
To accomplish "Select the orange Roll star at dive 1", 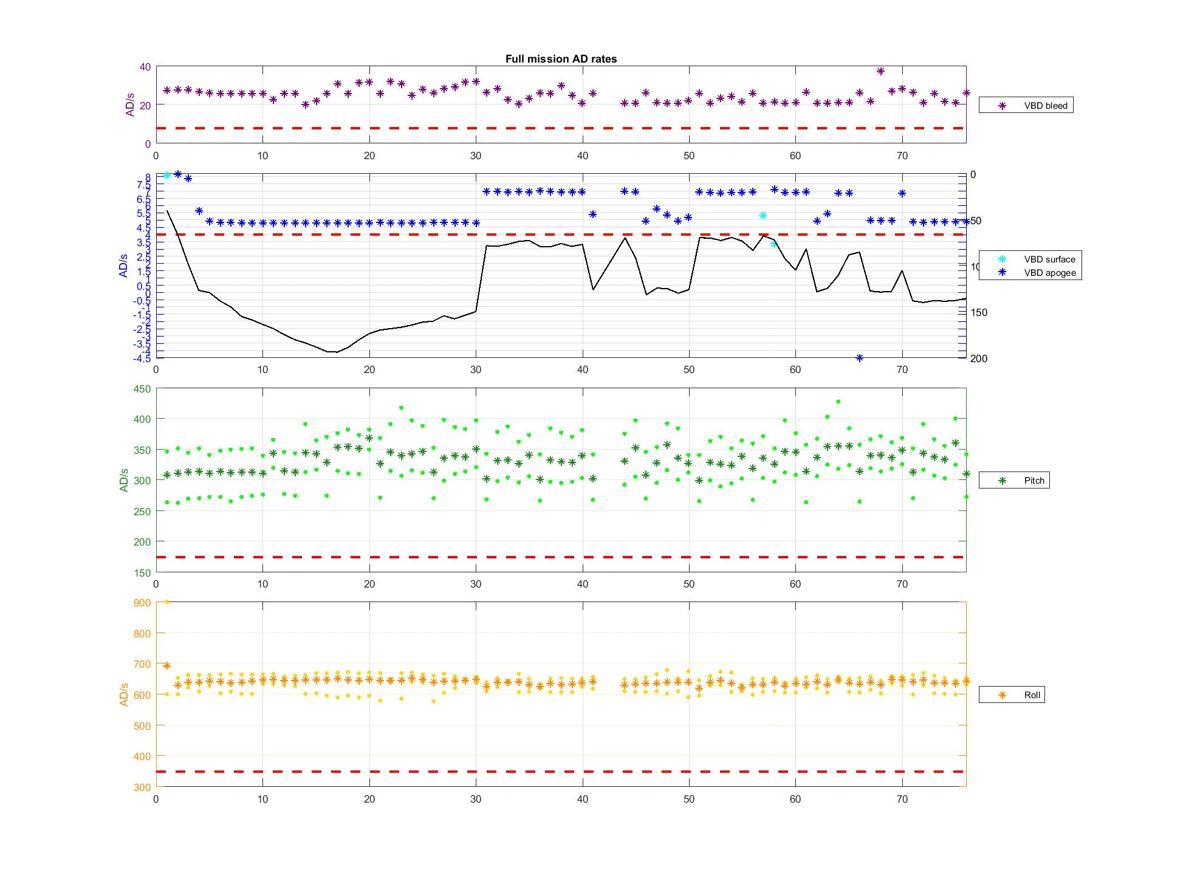I will (167, 666).
